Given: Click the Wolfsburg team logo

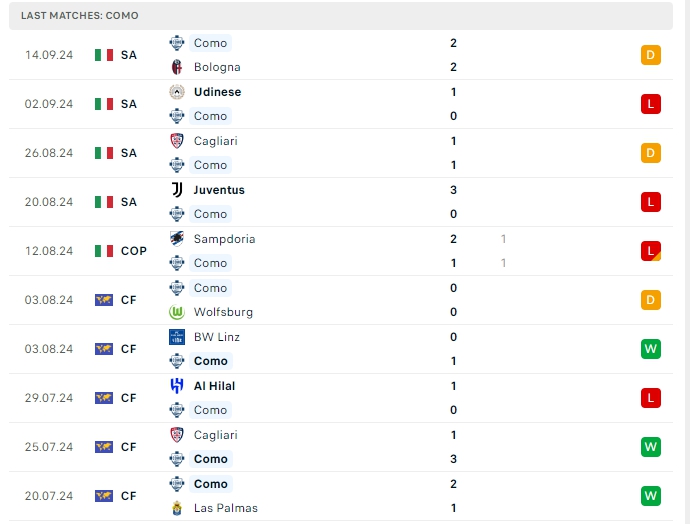Looking at the screenshot, I should 177,312.
